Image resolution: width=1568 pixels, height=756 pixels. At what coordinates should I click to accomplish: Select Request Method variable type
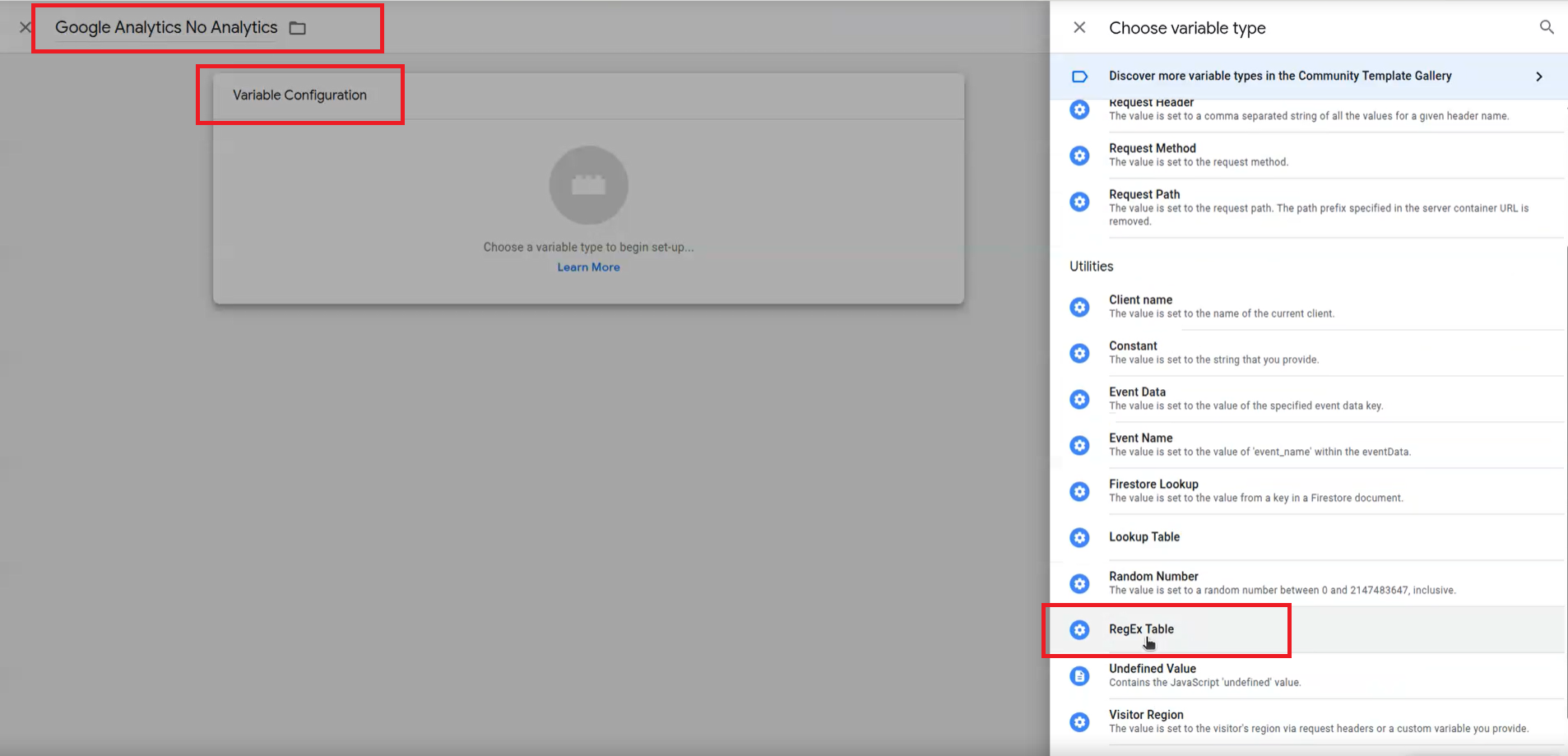pos(1308,155)
